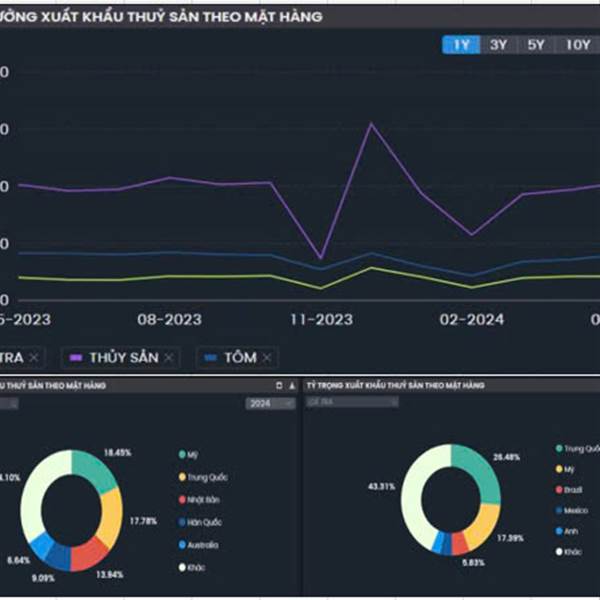
Task: Toggle Australia legend item
Action: 199,545
